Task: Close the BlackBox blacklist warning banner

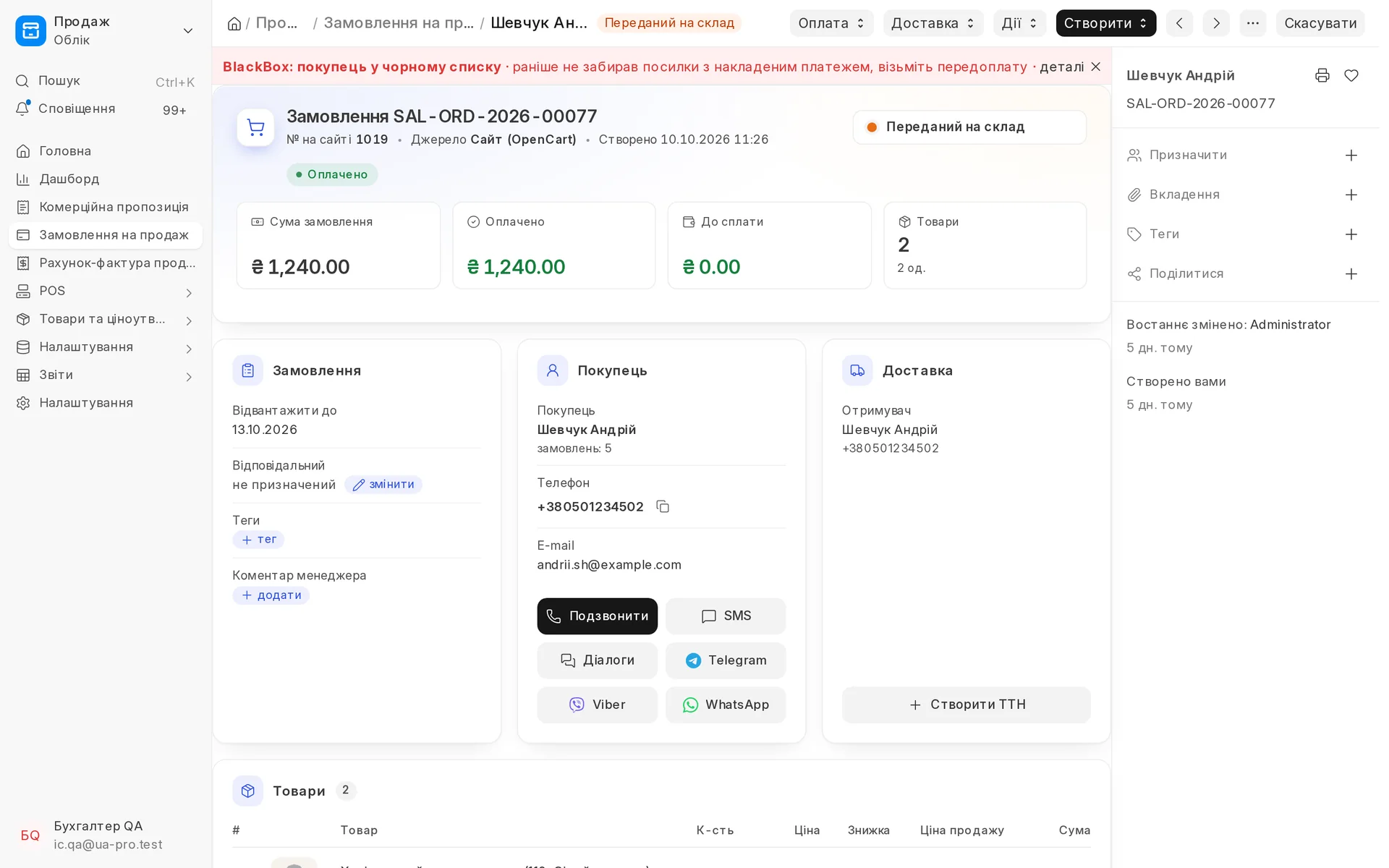Action: [1096, 67]
